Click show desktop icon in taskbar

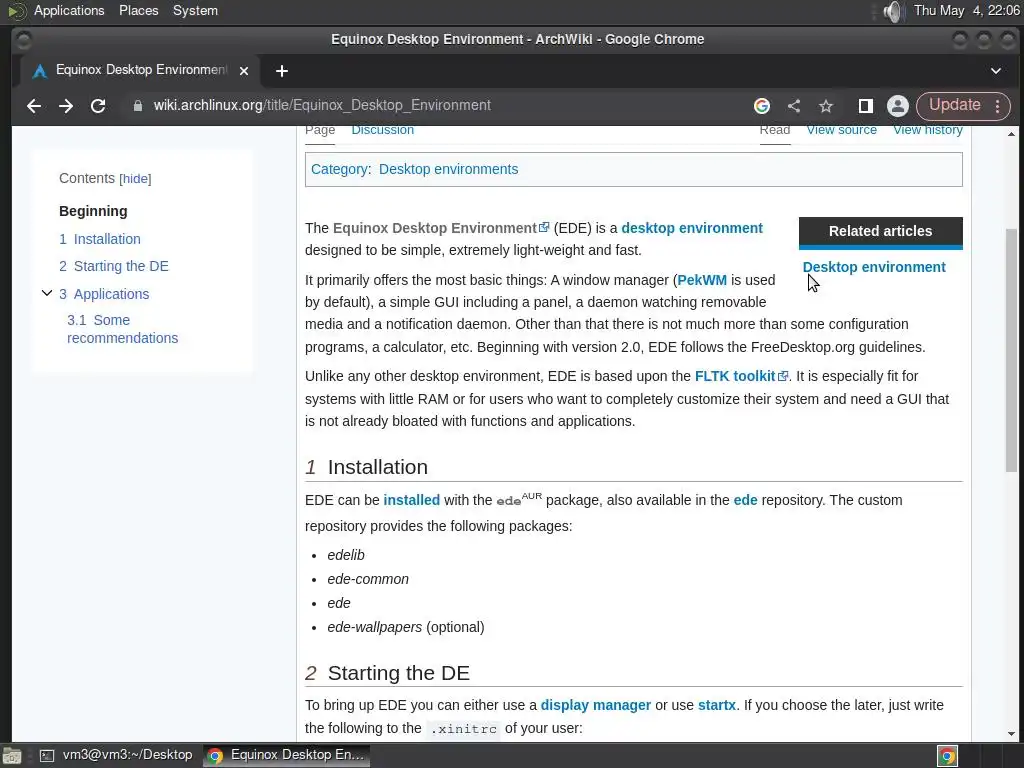(x=12, y=756)
